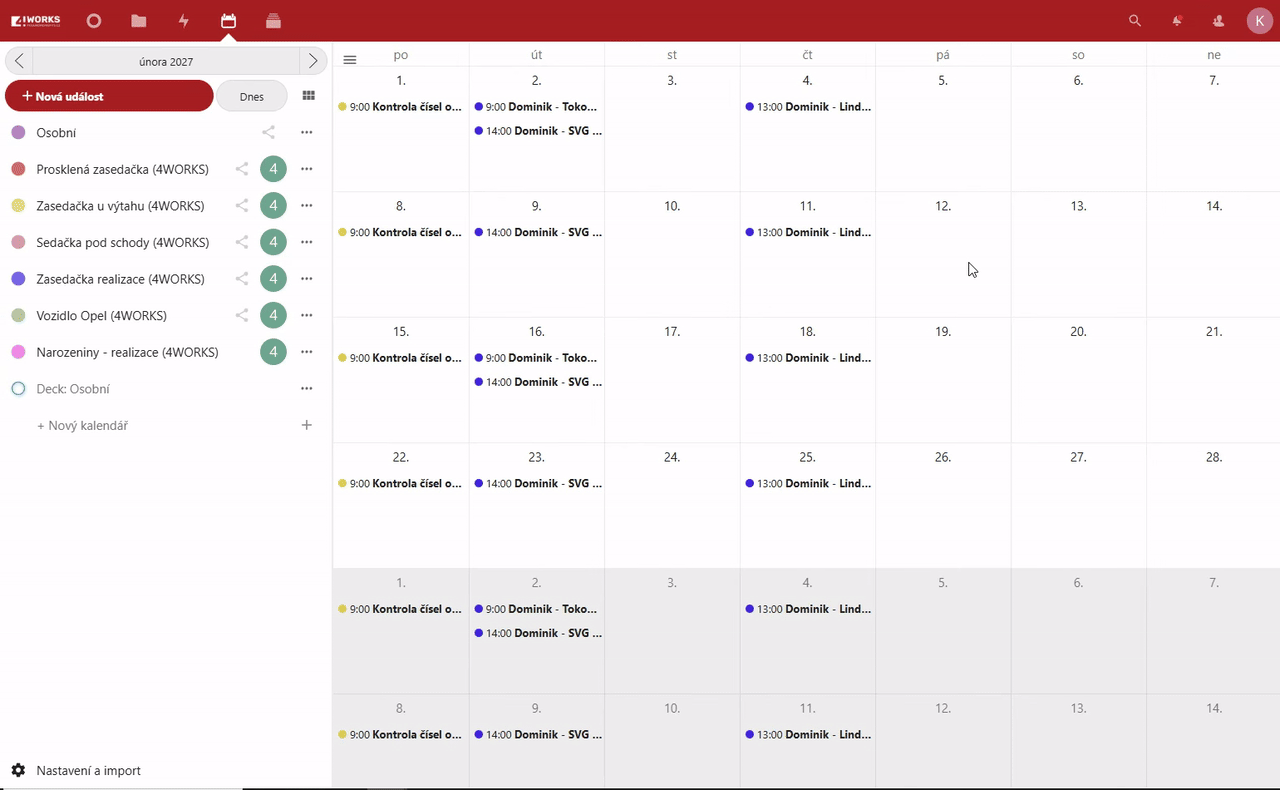Hide the 'Osobní' calendar

tap(17, 132)
